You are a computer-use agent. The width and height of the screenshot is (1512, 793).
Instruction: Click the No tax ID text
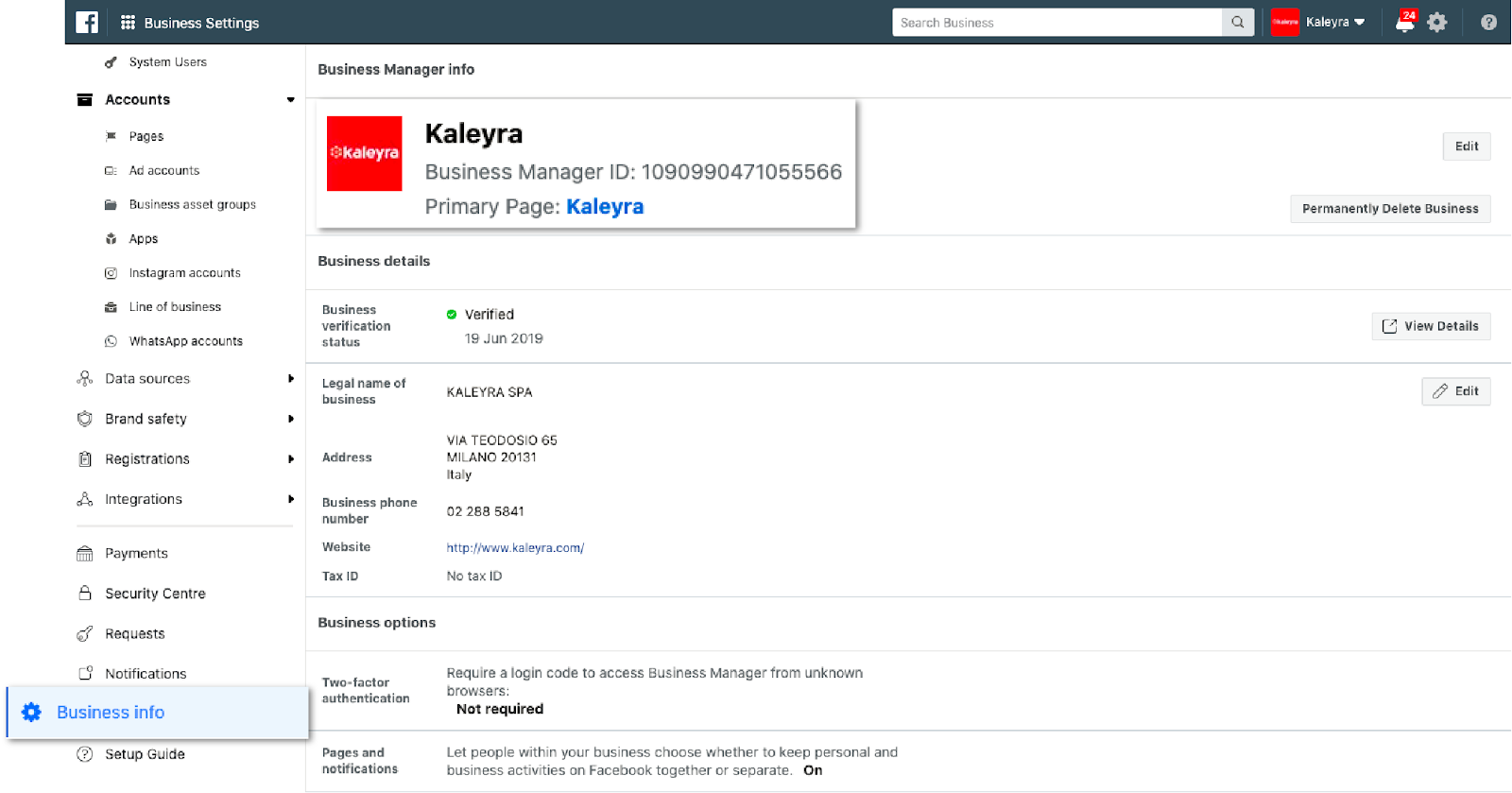(474, 577)
